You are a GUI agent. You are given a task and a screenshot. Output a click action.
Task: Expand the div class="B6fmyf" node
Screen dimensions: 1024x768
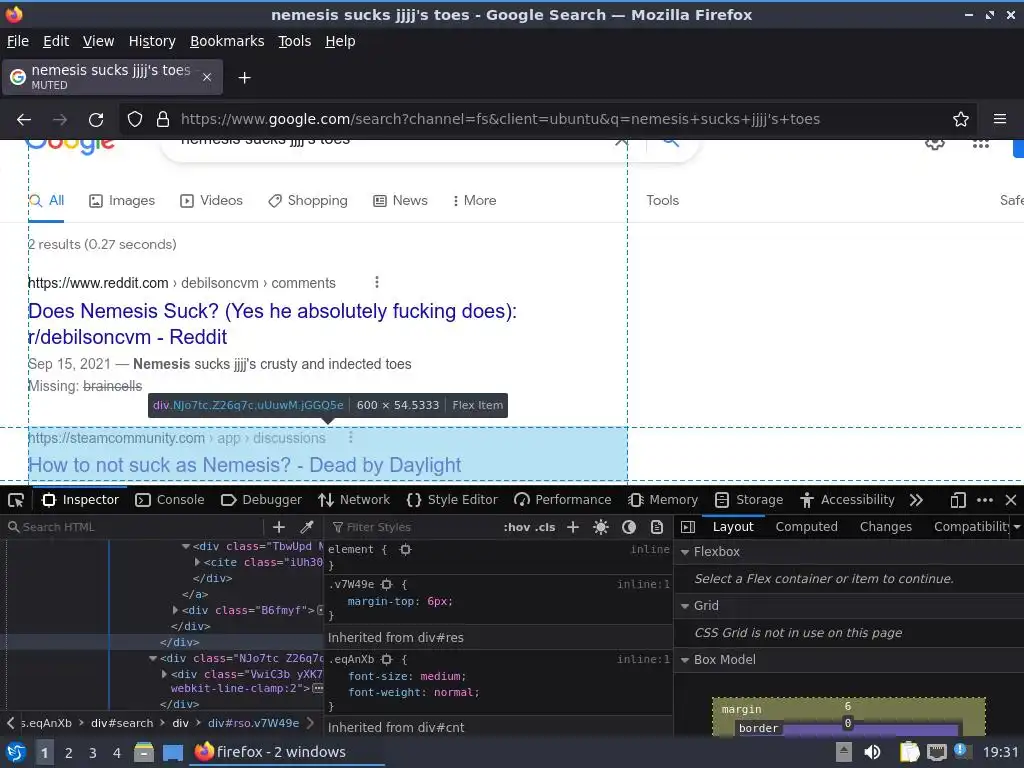(x=175, y=611)
